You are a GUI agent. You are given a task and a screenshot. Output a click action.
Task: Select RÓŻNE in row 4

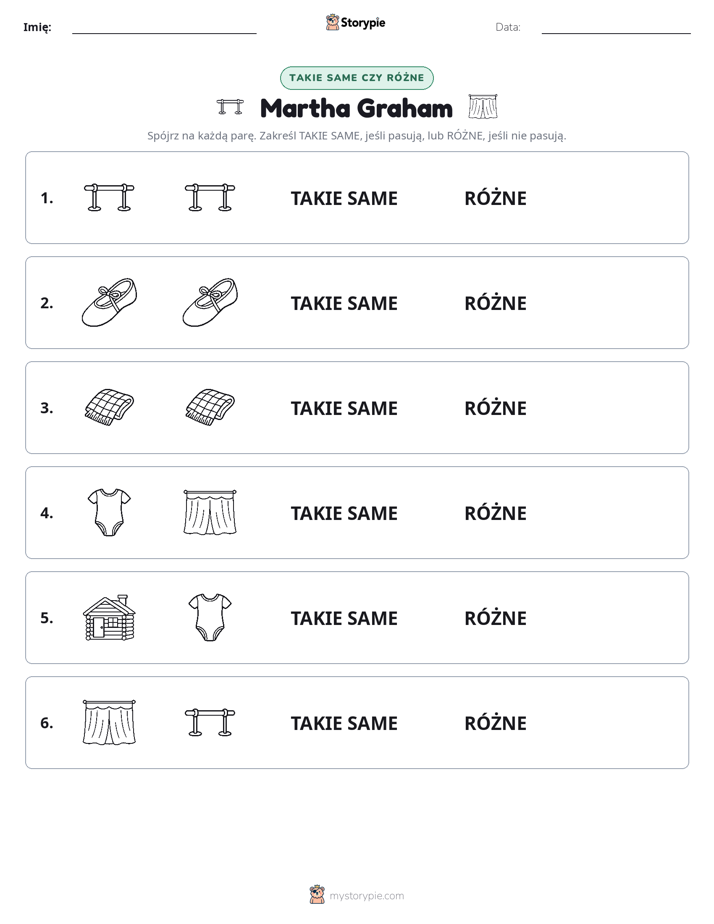click(x=495, y=513)
